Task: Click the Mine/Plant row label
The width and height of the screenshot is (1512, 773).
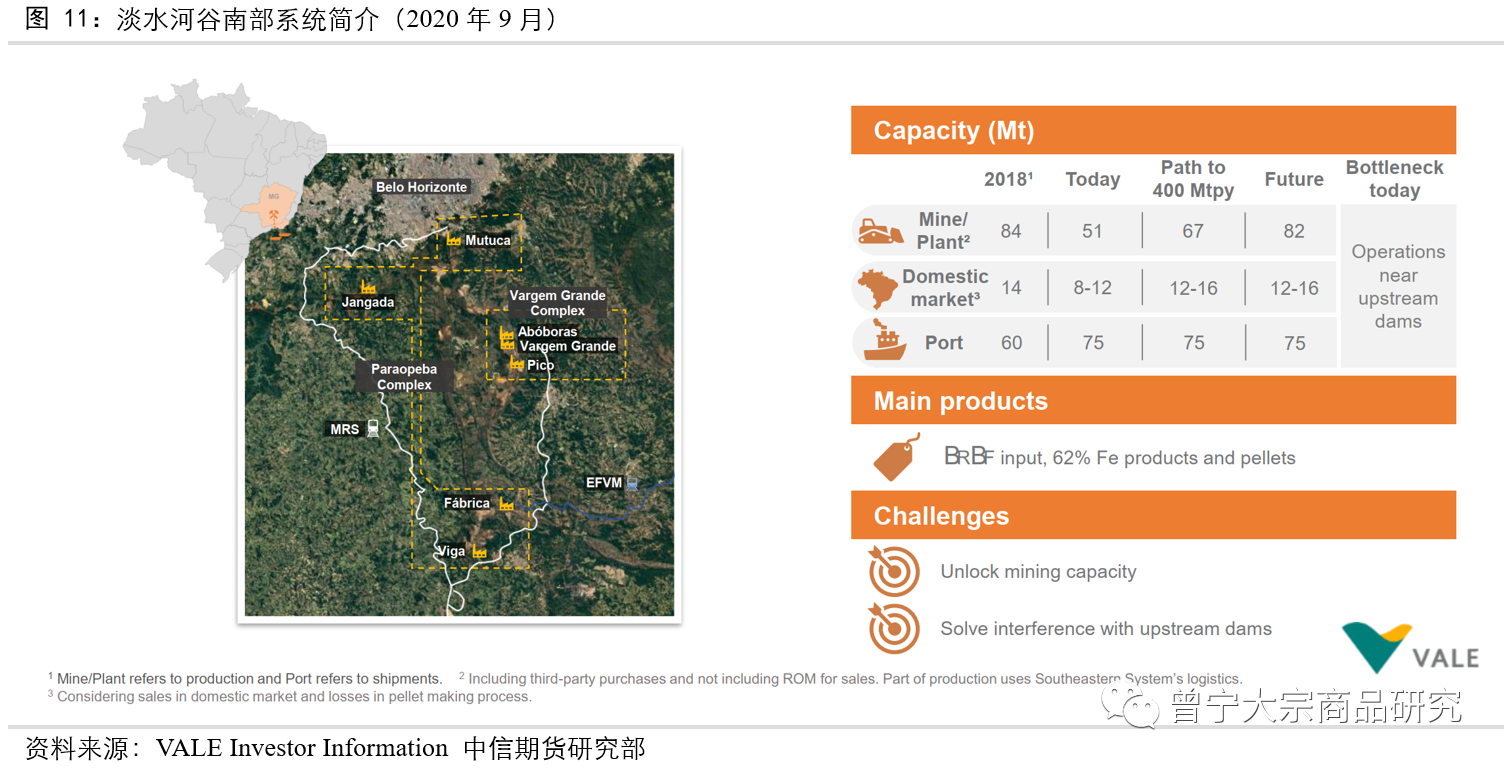Action: (x=943, y=230)
